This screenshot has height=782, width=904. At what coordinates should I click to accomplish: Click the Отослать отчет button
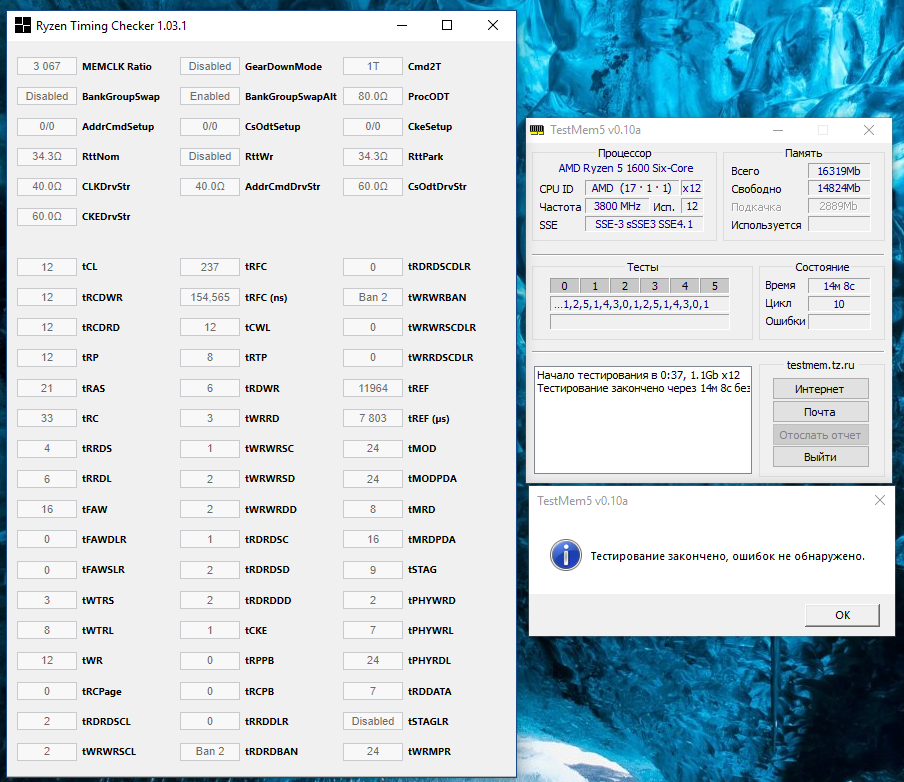pos(820,435)
